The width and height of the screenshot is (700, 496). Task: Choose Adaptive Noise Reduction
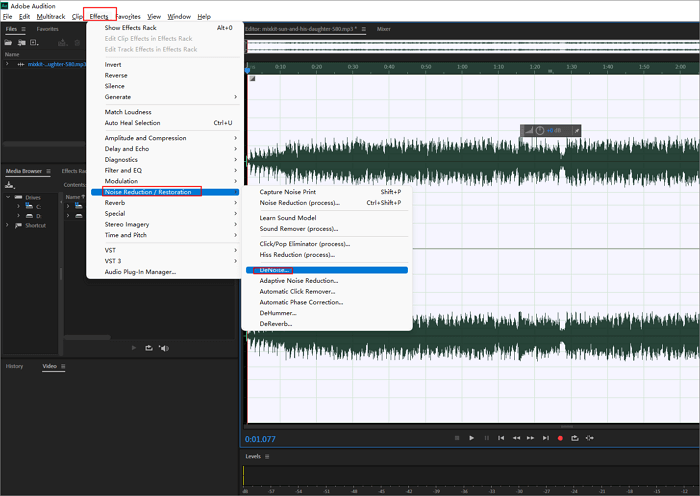327,281
